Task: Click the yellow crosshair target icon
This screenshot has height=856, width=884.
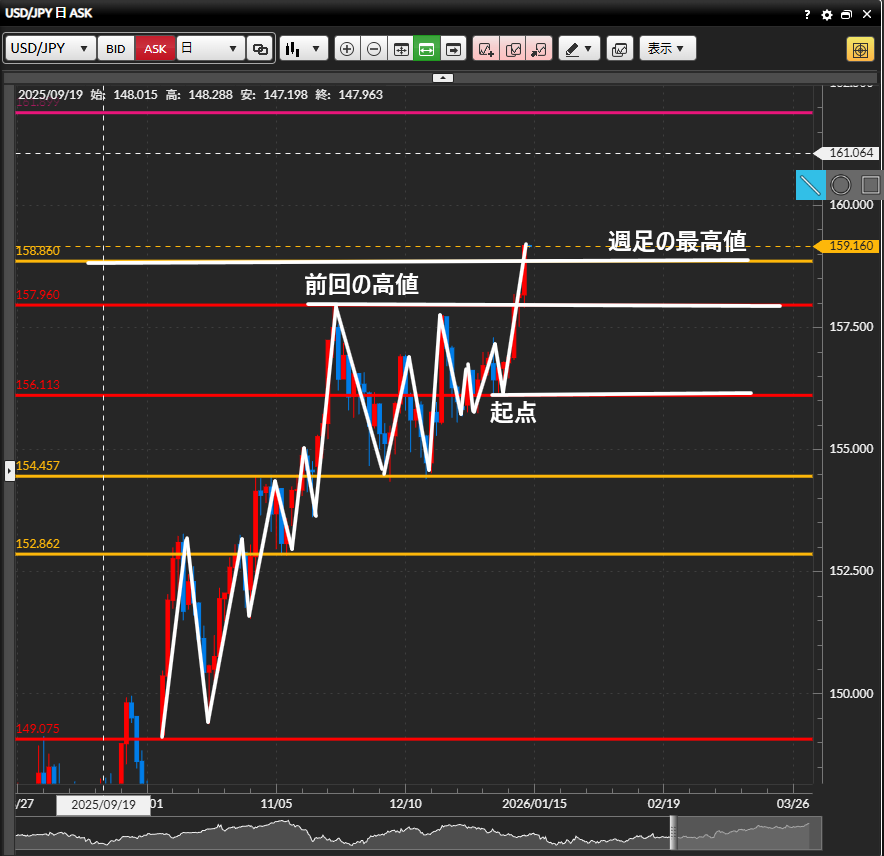Action: 859,49
